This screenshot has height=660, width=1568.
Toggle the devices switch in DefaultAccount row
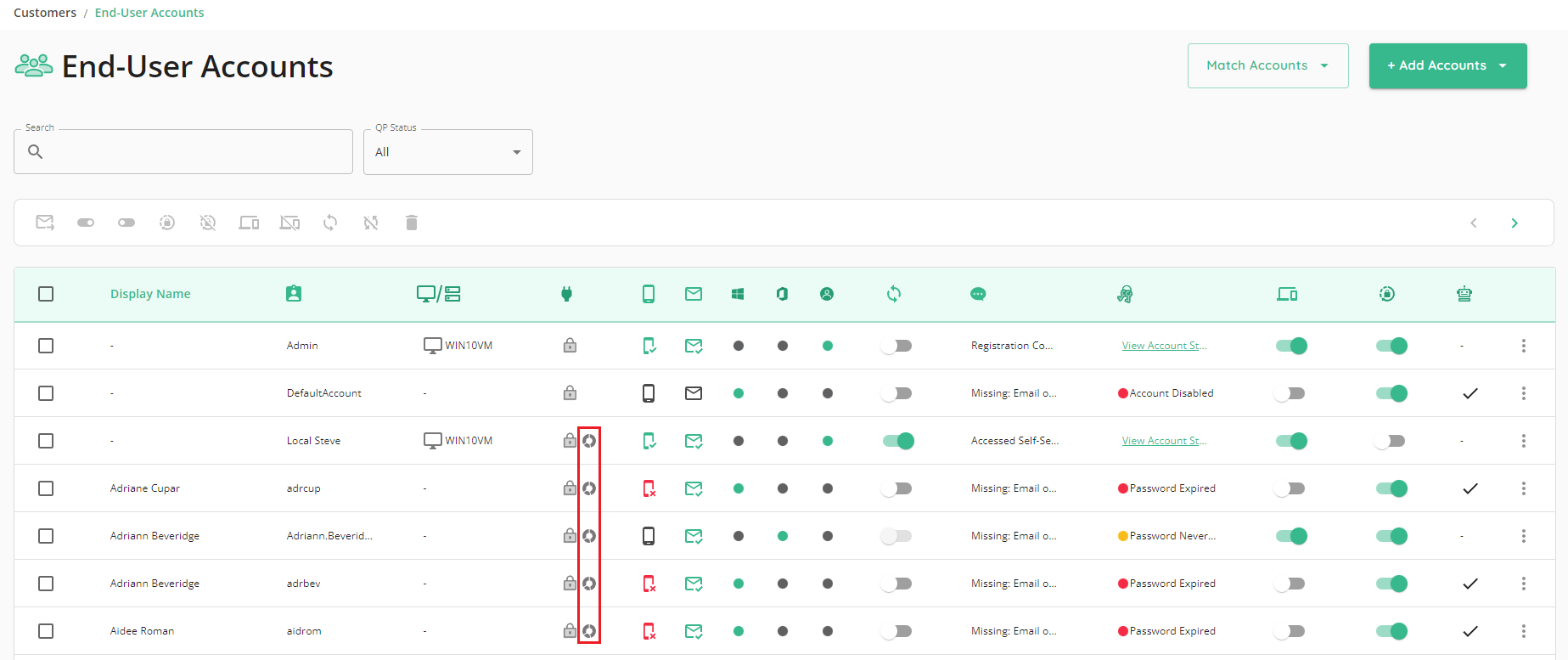point(1290,393)
